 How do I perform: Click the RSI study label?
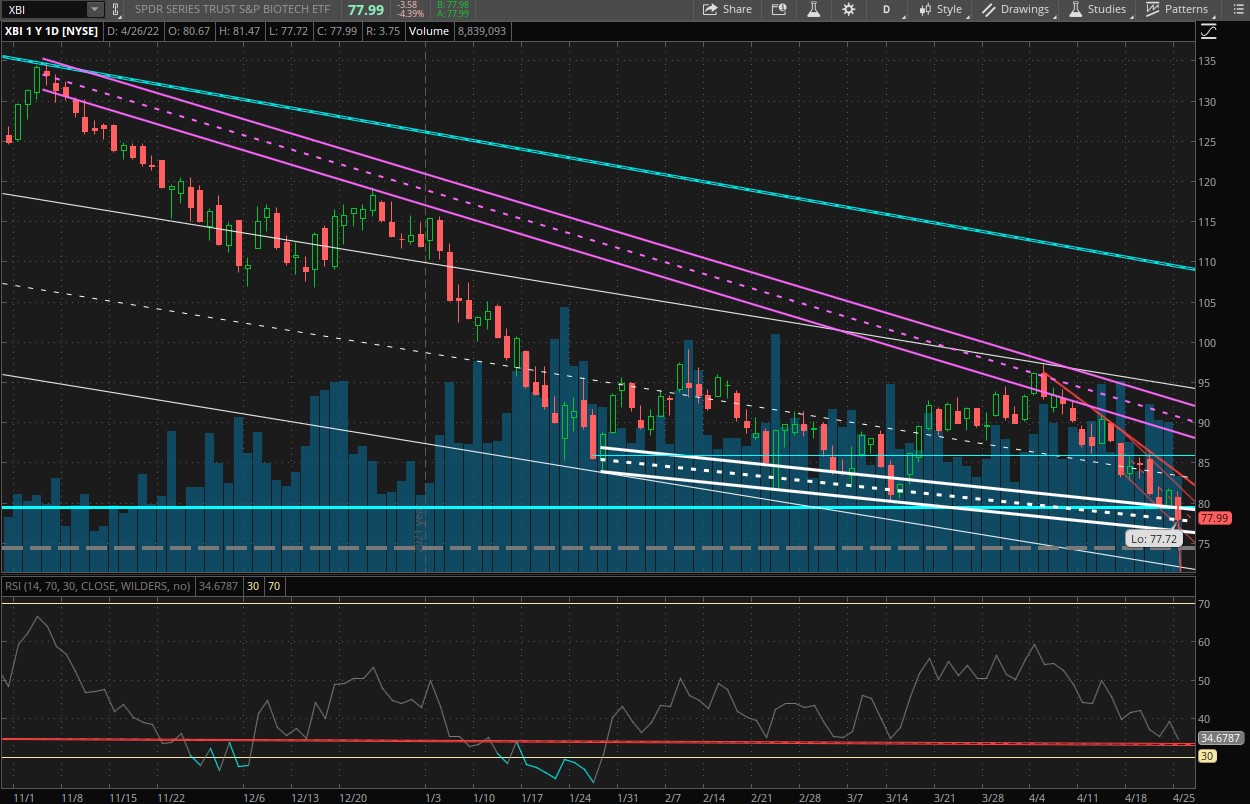point(98,586)
